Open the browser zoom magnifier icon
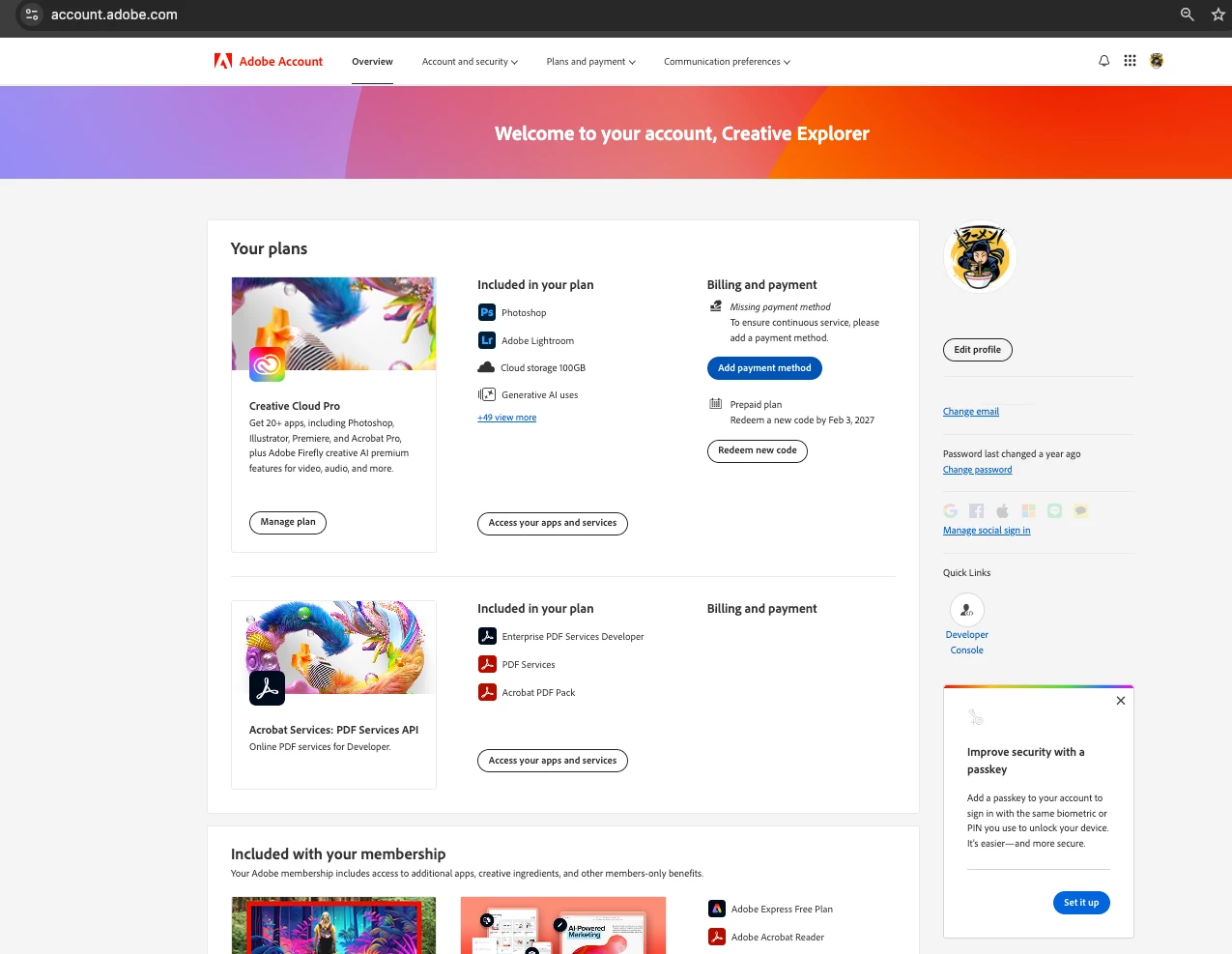This screenshot has height=954, width=1232. (1188, 14)
